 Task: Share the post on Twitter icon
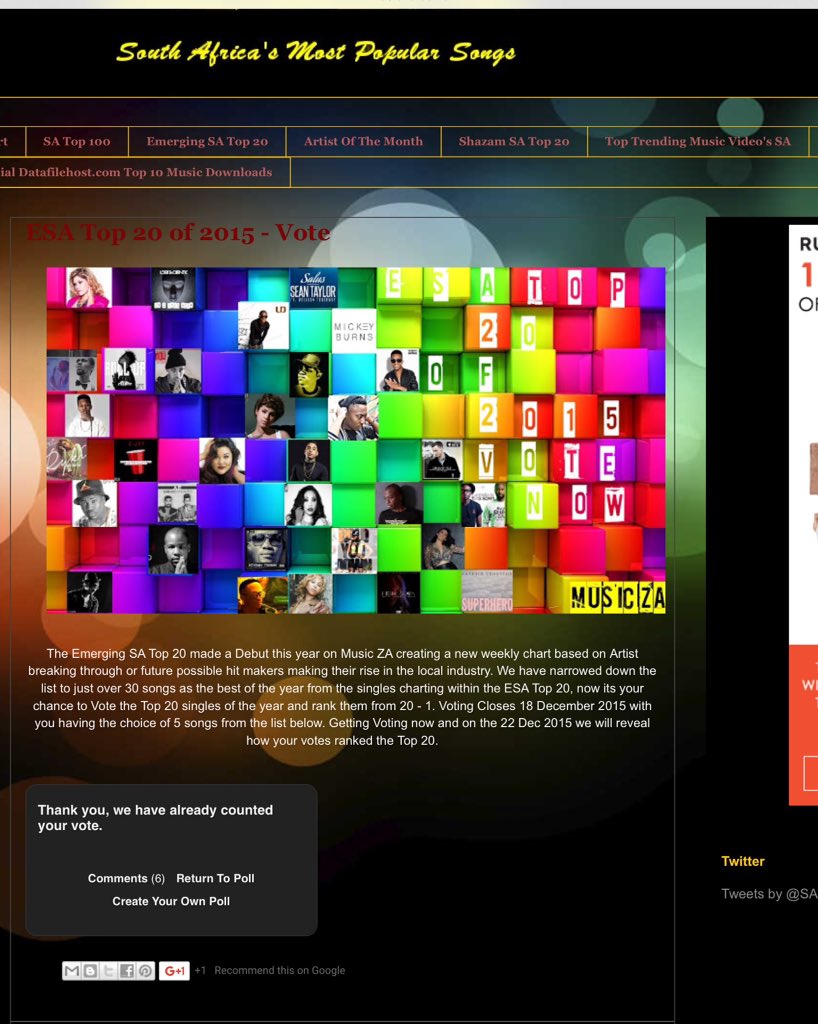(x=108, y=971)
